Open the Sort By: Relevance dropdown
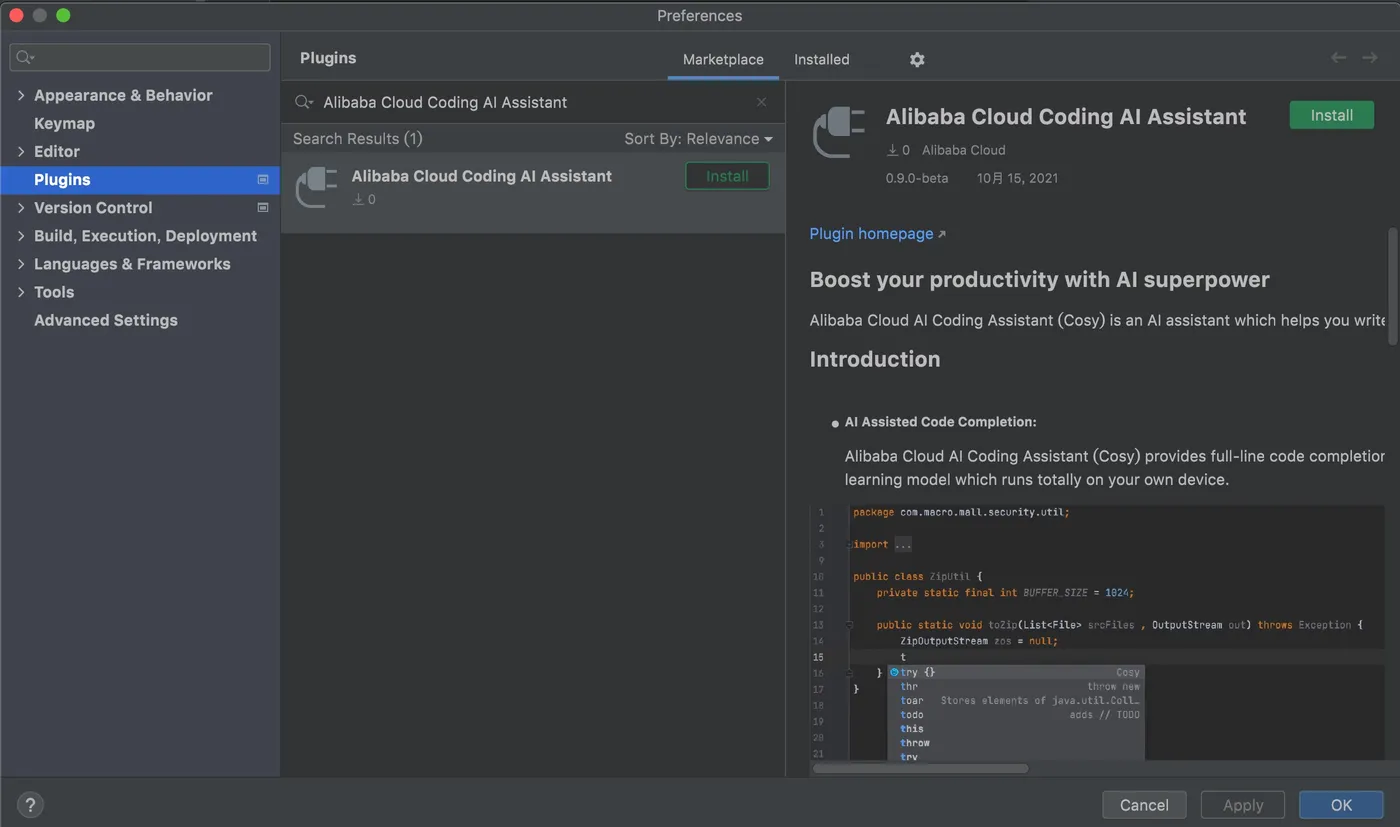The height and width of the screenshot is (827, 1400). (698, 139)
